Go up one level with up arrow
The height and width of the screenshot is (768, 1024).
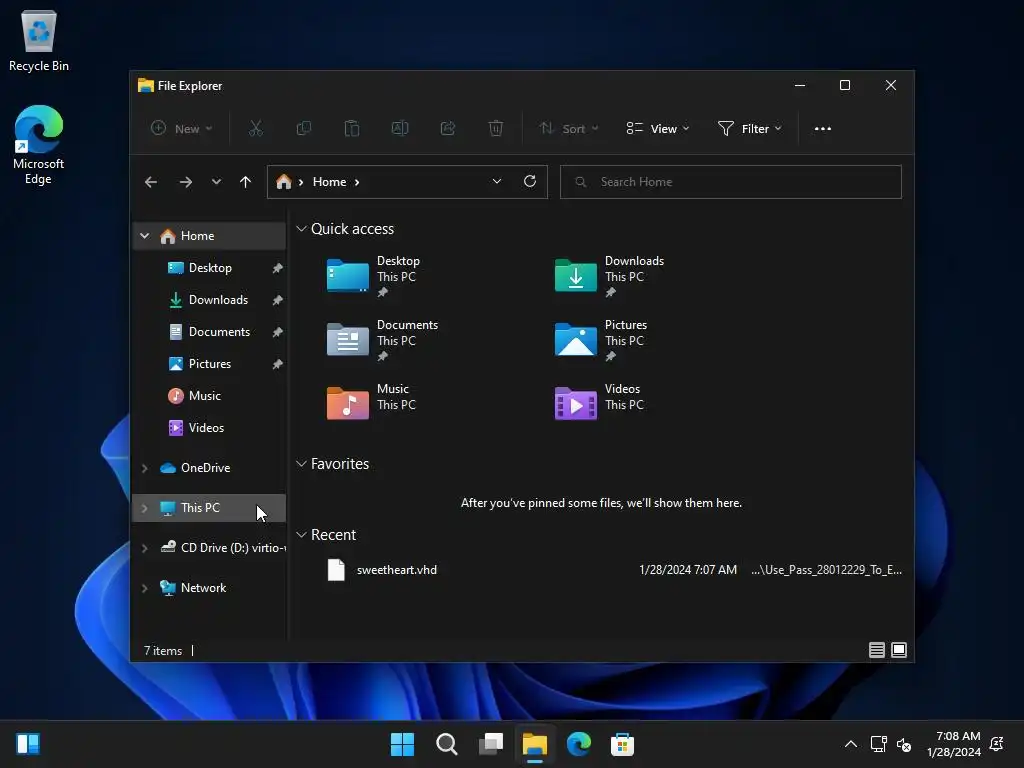(246, 182)
